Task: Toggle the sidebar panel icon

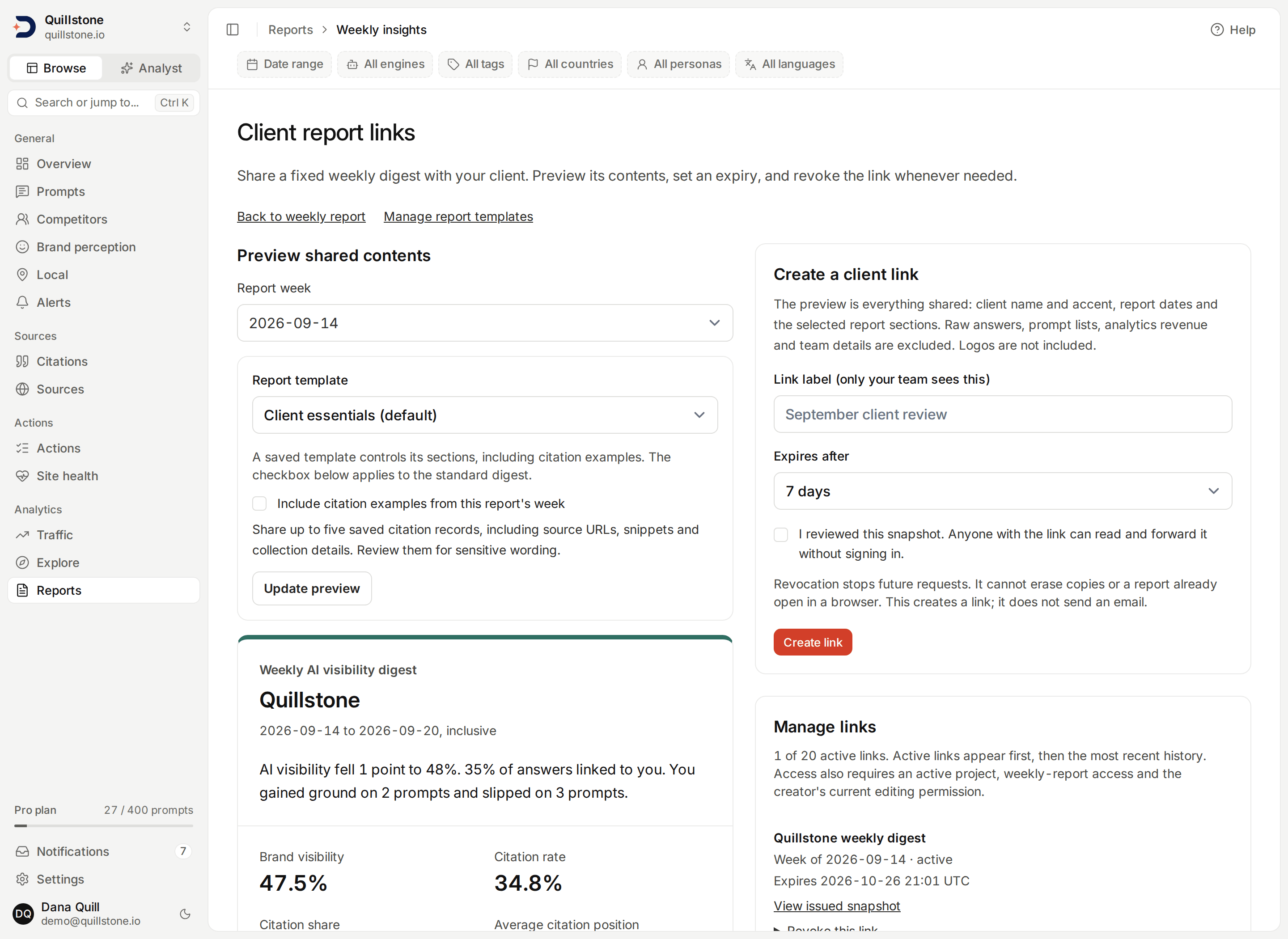Action: coord(233,30)
